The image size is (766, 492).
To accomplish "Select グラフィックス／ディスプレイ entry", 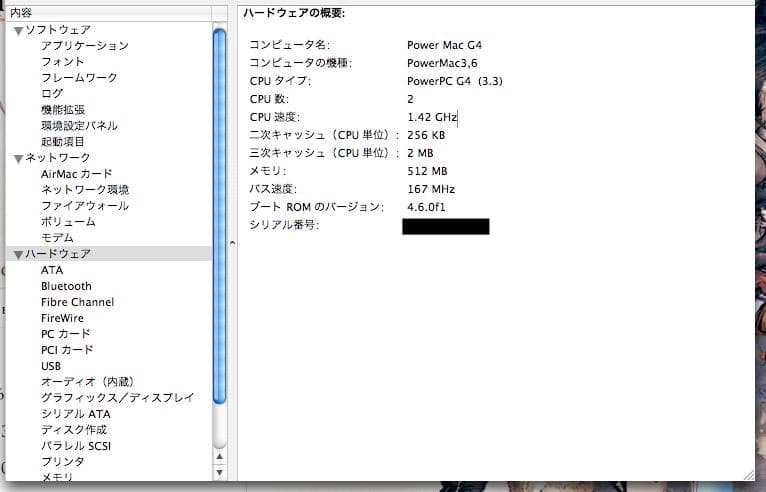I will pos(118,398).
